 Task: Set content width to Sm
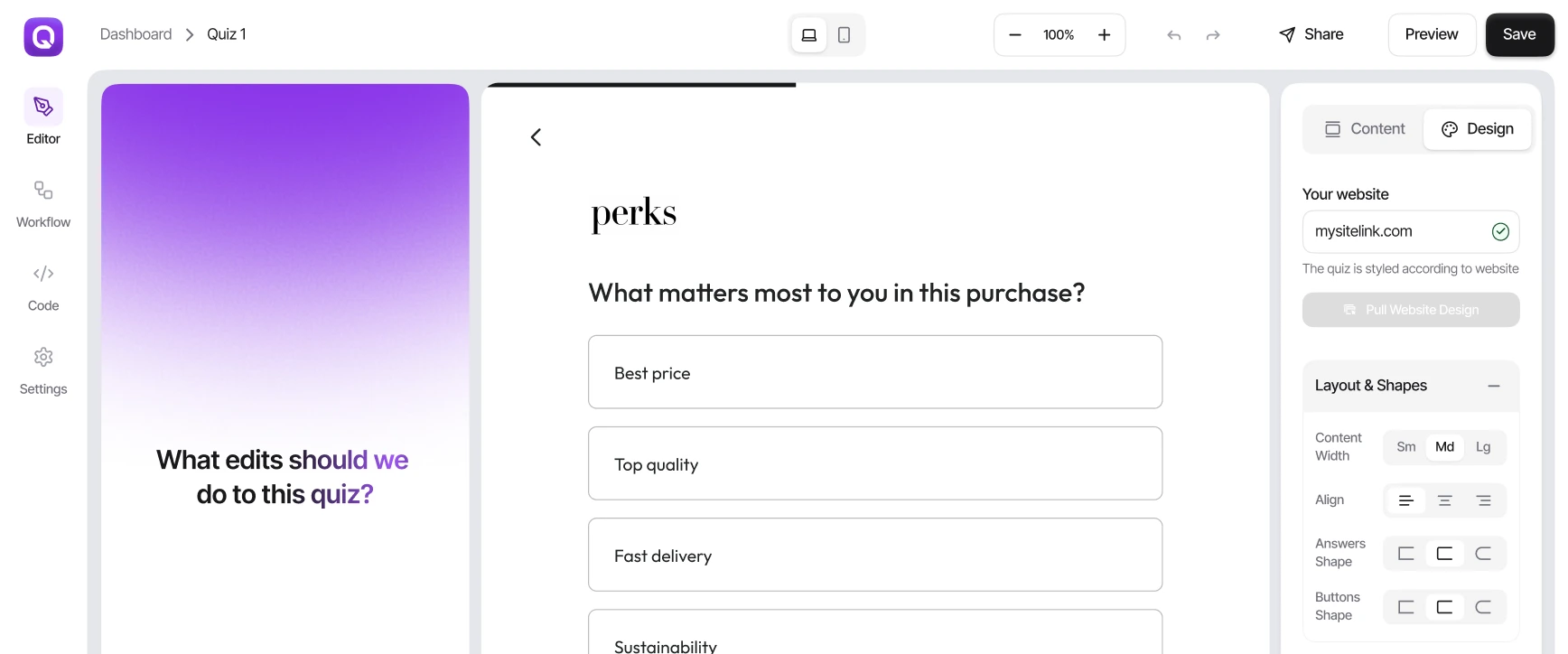tap(1405, 447)
